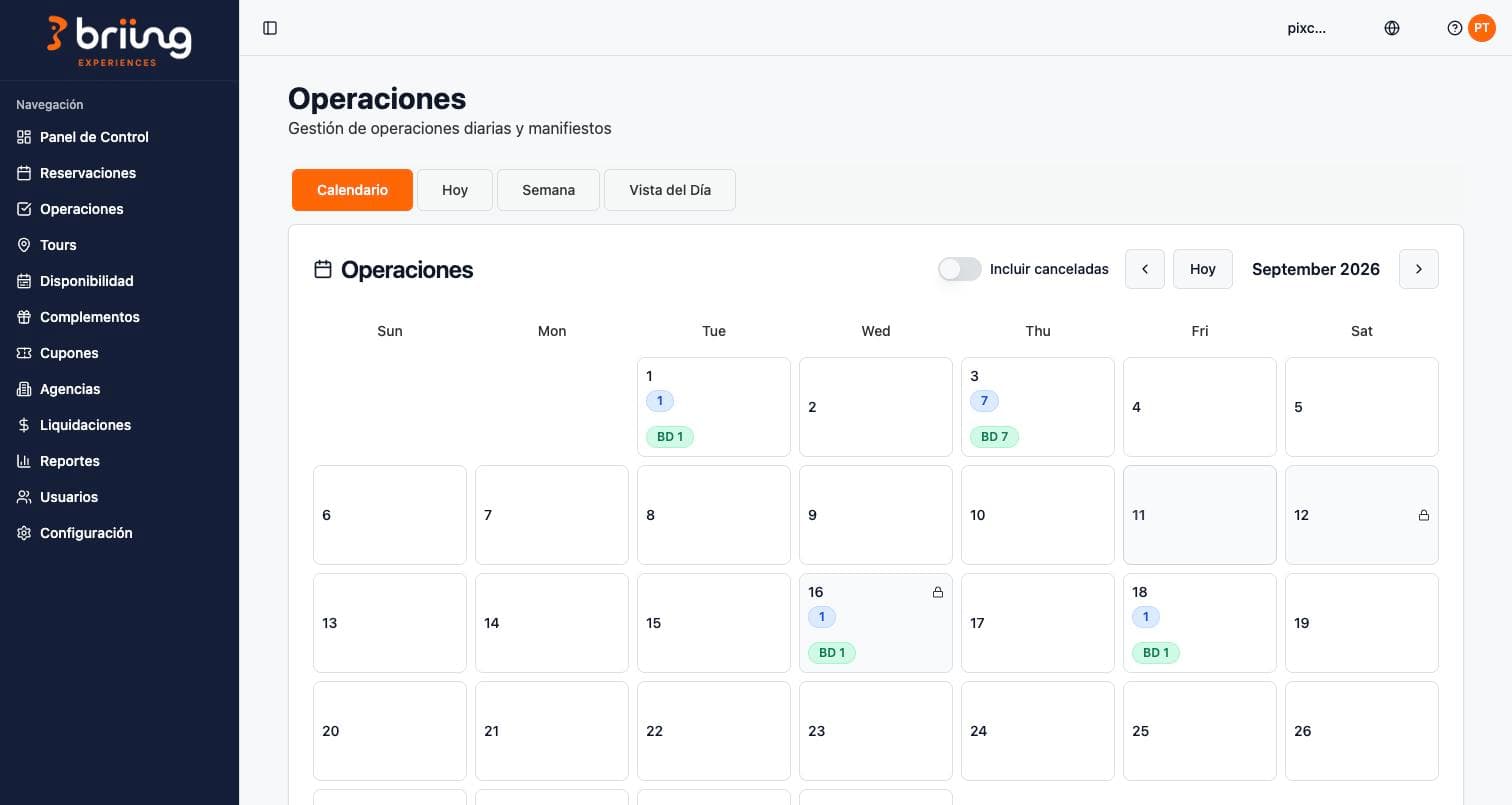Image resolution: width=1512 pixels, height=805 pixels.
Task: Click the blue 1 badge on day 18
Action: [1146, 617]
